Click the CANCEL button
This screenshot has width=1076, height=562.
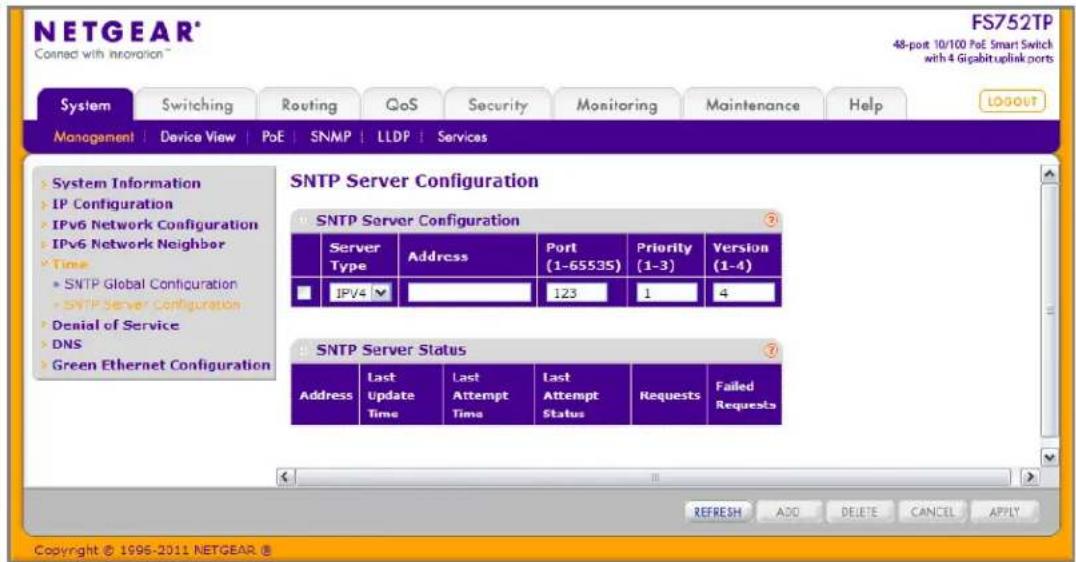pos(932,512)
